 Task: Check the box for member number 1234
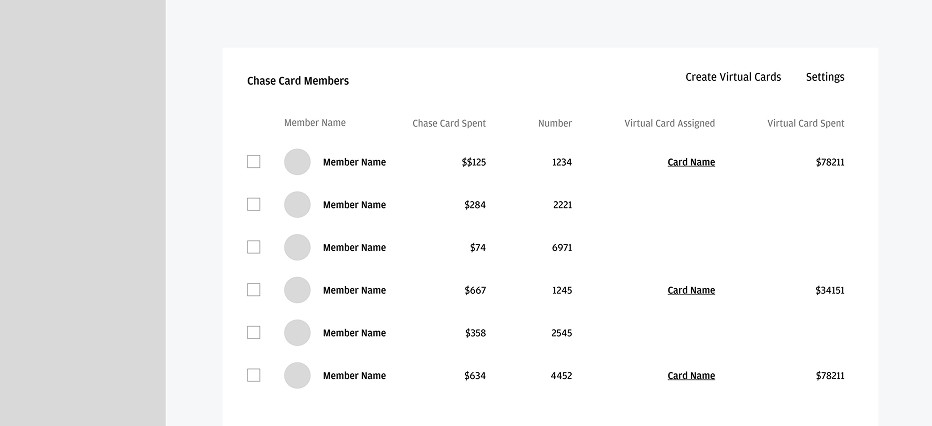[x=254, y=162]
